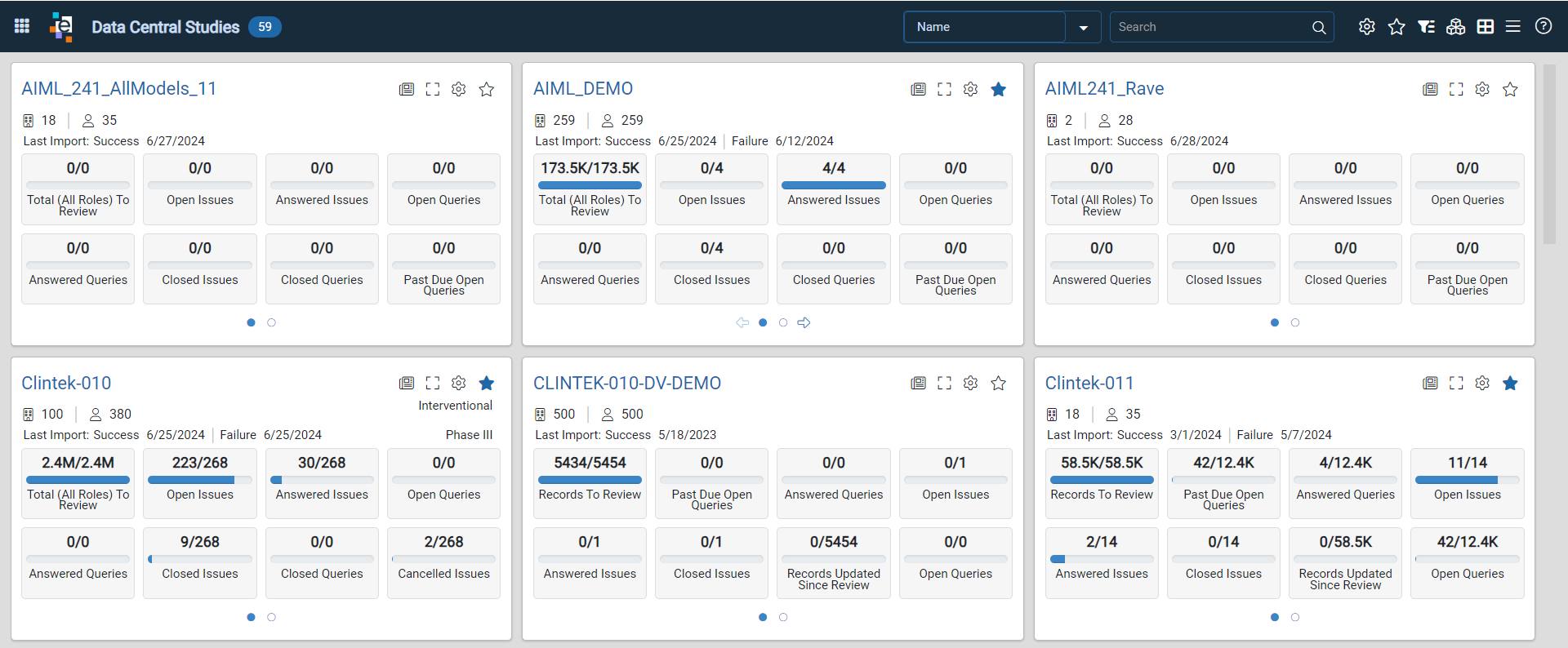Switch to card grid layout view
This screenshot has width=1568, height=648.
click(x=1486, y=27)
